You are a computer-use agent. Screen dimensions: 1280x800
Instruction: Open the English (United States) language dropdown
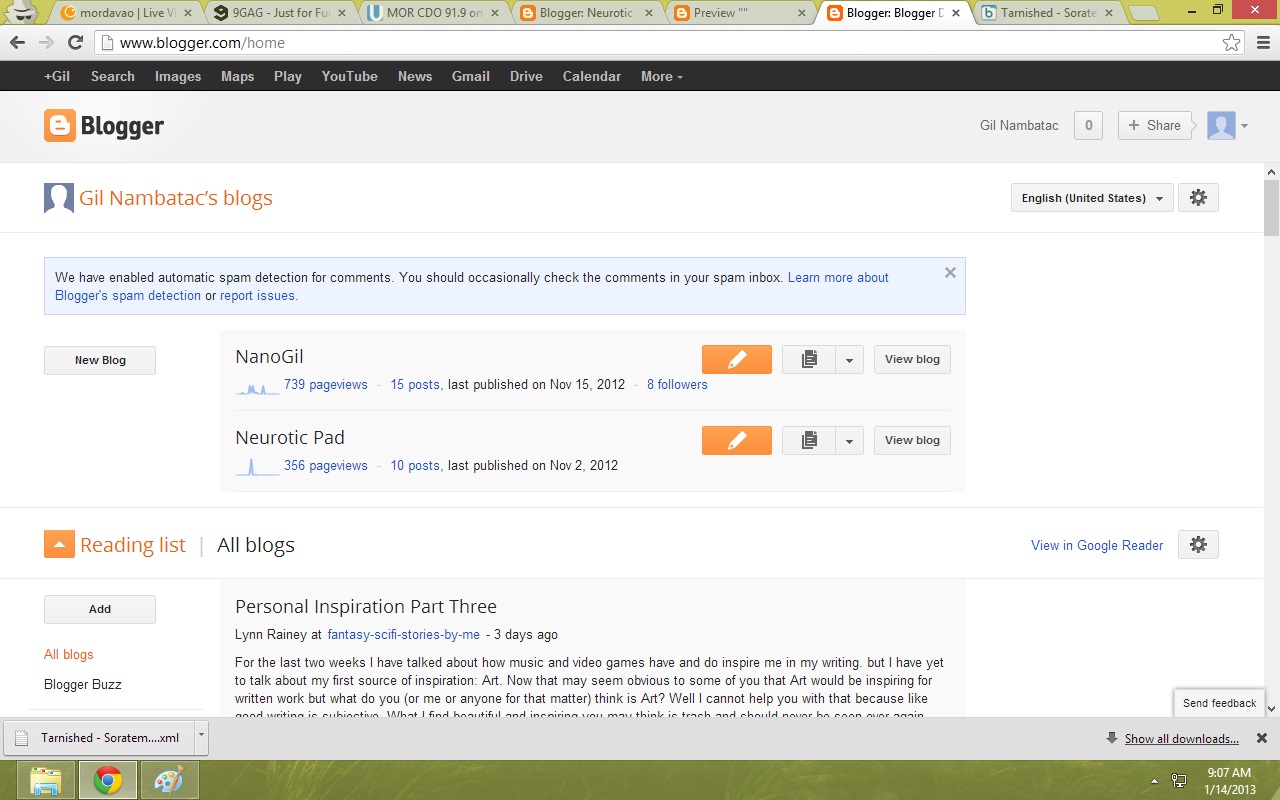coord(1092,198)
